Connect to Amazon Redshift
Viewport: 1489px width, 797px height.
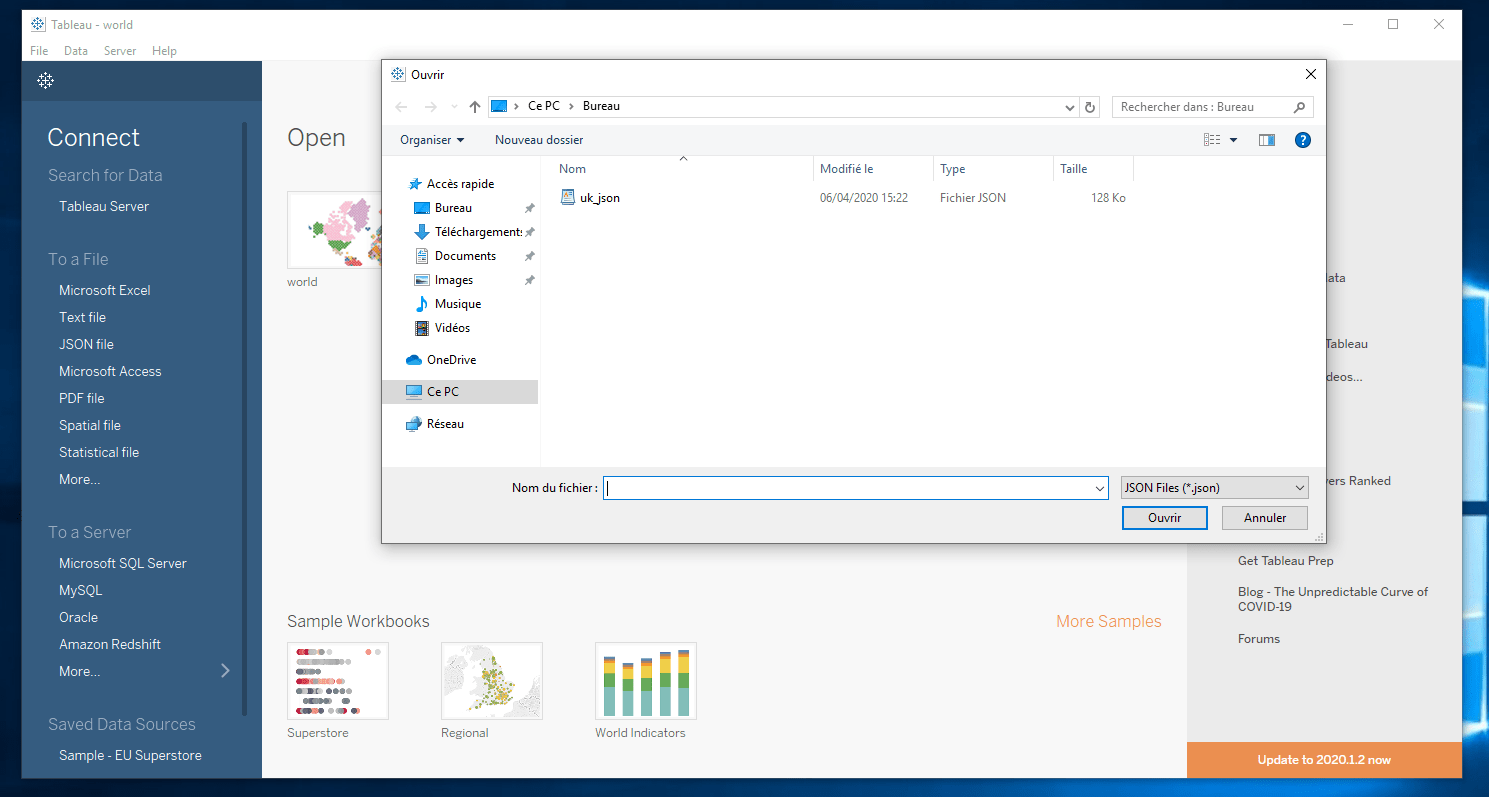110,644
